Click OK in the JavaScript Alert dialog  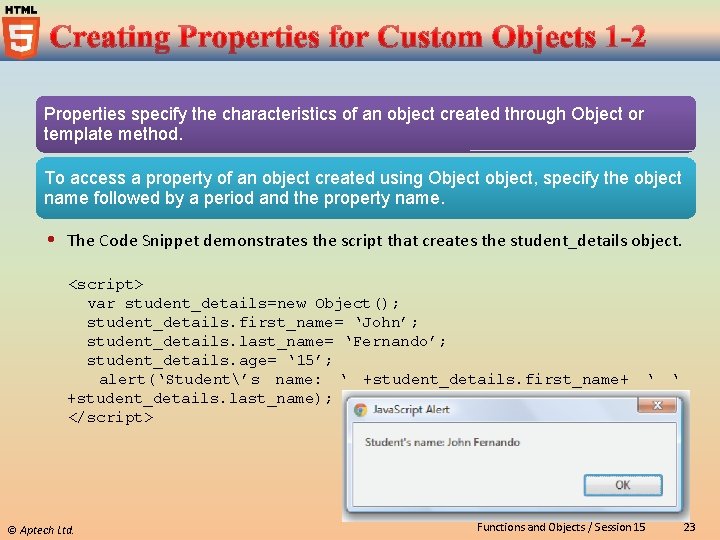pos(623,485)
